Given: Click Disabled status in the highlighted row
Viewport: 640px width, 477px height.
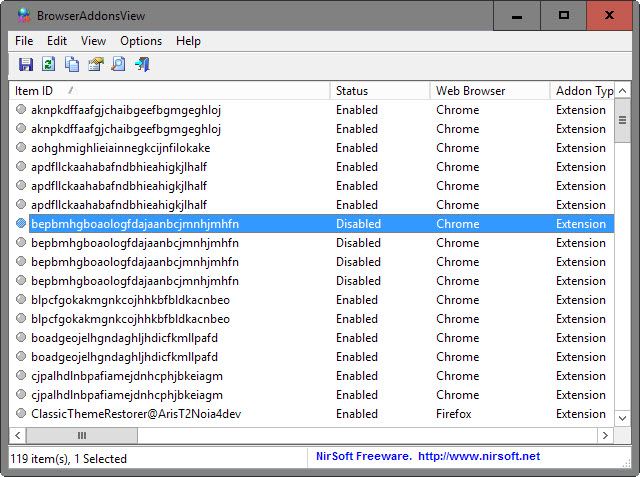Looking at the screenshot, I should (358, 224).
